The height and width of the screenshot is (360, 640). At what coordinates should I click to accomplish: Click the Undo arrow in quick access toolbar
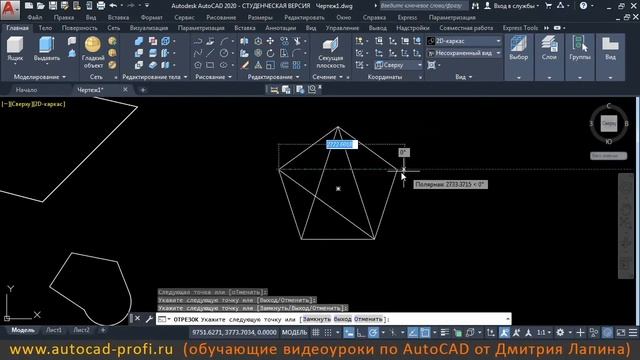click(113, 6)
